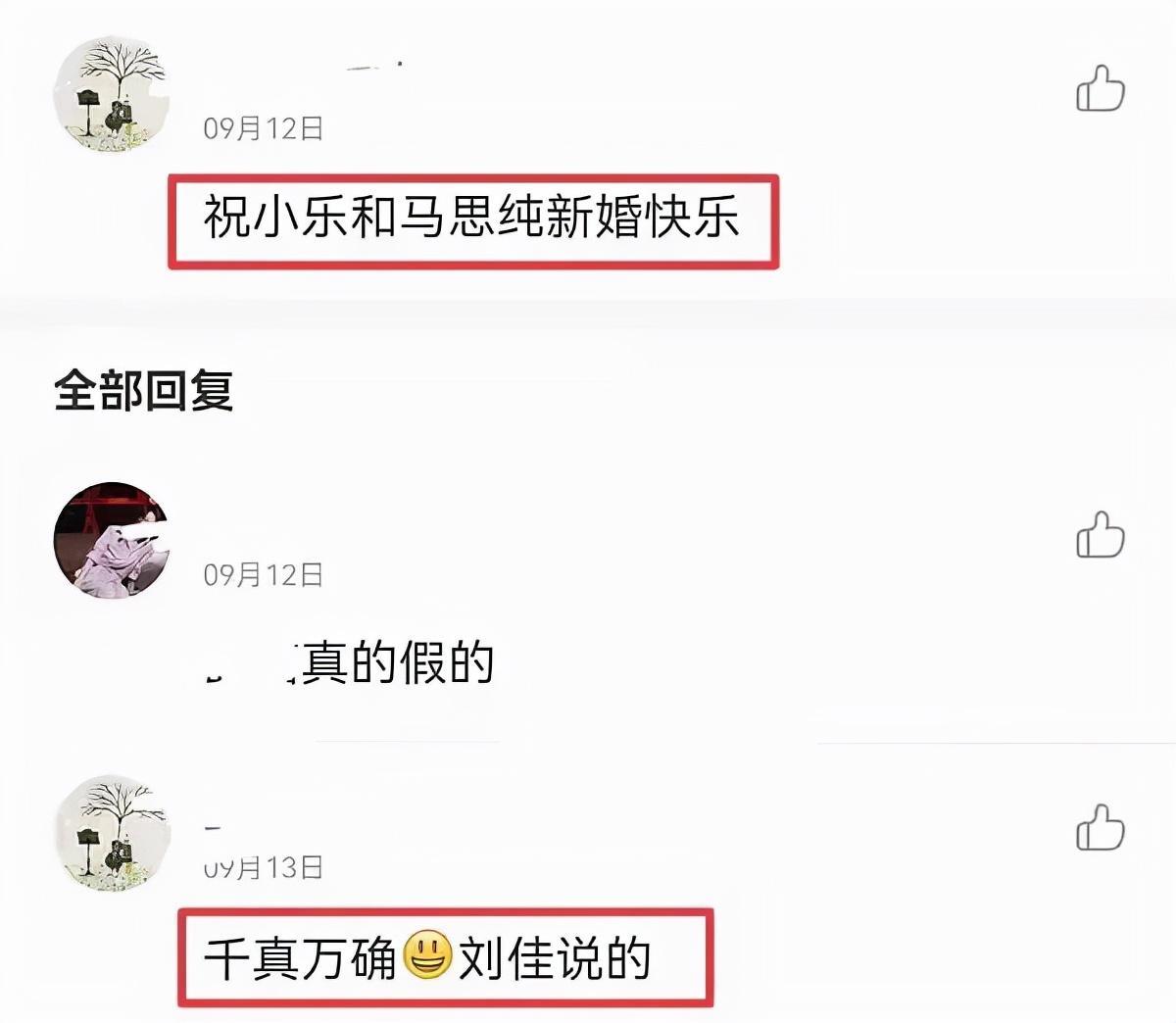Open the username above the 09月13日 date
Screen dimensions: 1176x1023
213,829
